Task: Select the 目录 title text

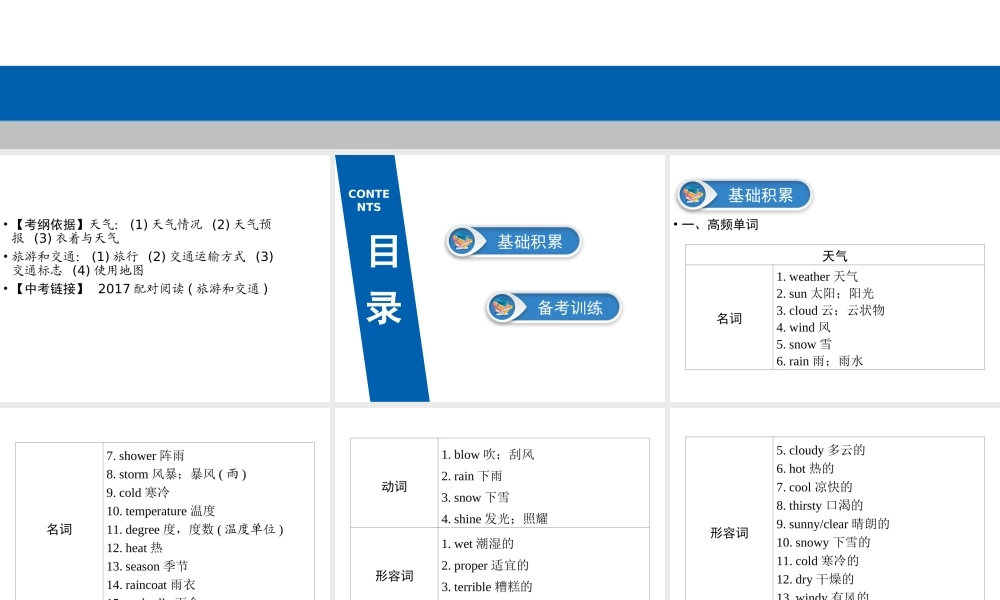Action: pyautogui.click(x=384, y=280)
